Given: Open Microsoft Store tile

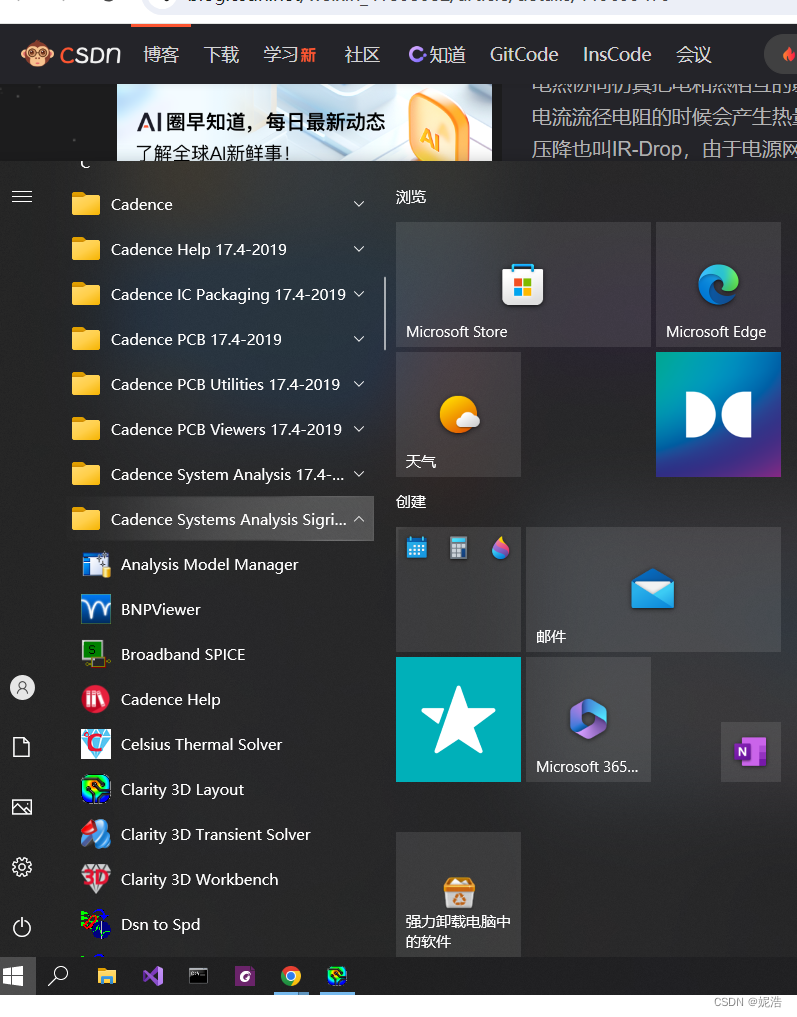Looking at the screenshot, I should pyautogui.click(x=523, y=284).
